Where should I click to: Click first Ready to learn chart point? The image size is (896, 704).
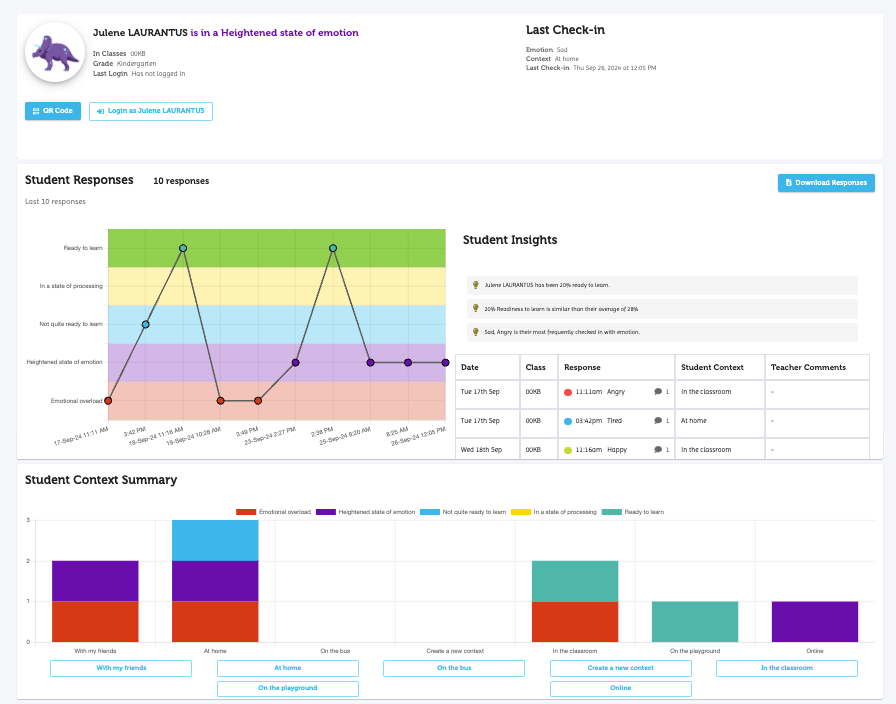[x=183, y=248]
